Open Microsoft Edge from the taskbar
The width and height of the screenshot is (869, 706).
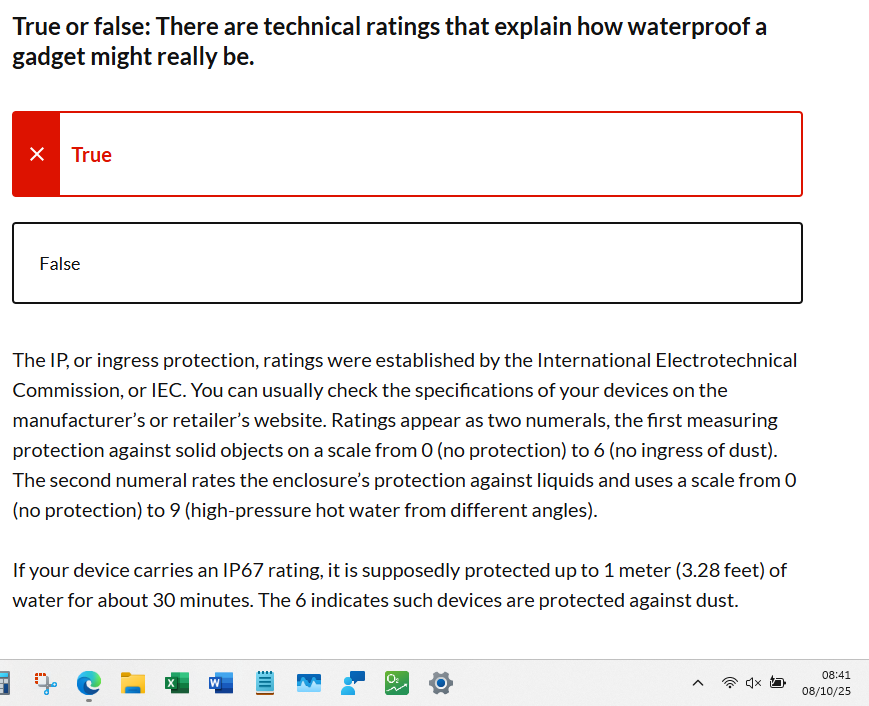point(89,683)
